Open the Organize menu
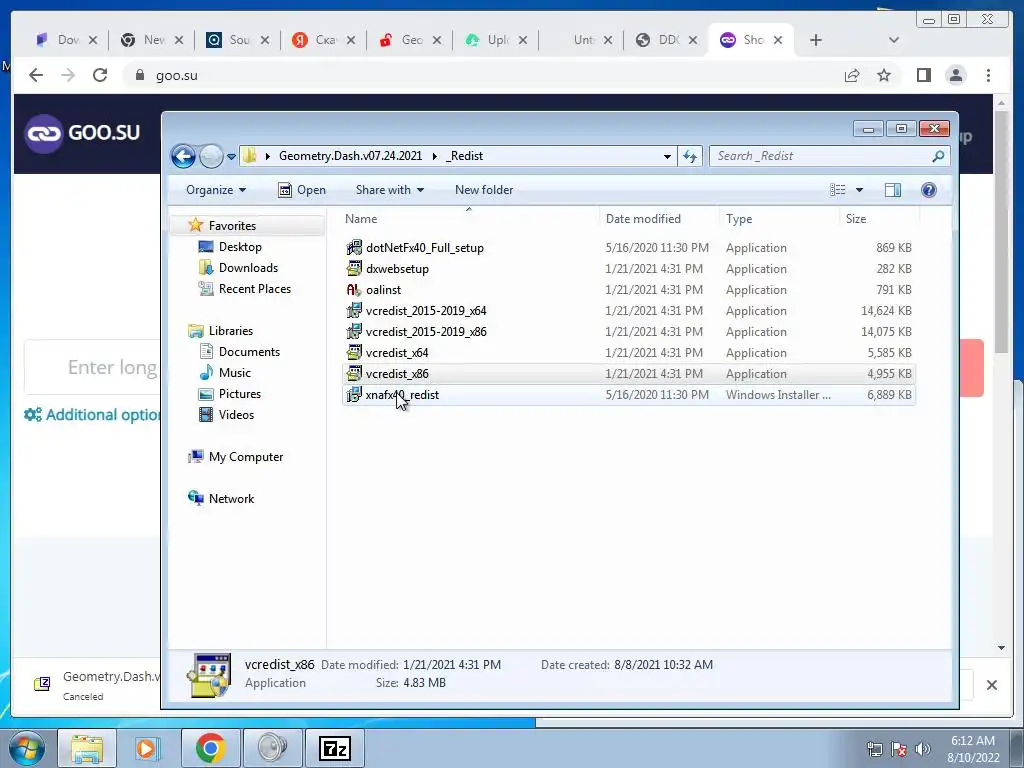1024x768 pixels. 216,190
